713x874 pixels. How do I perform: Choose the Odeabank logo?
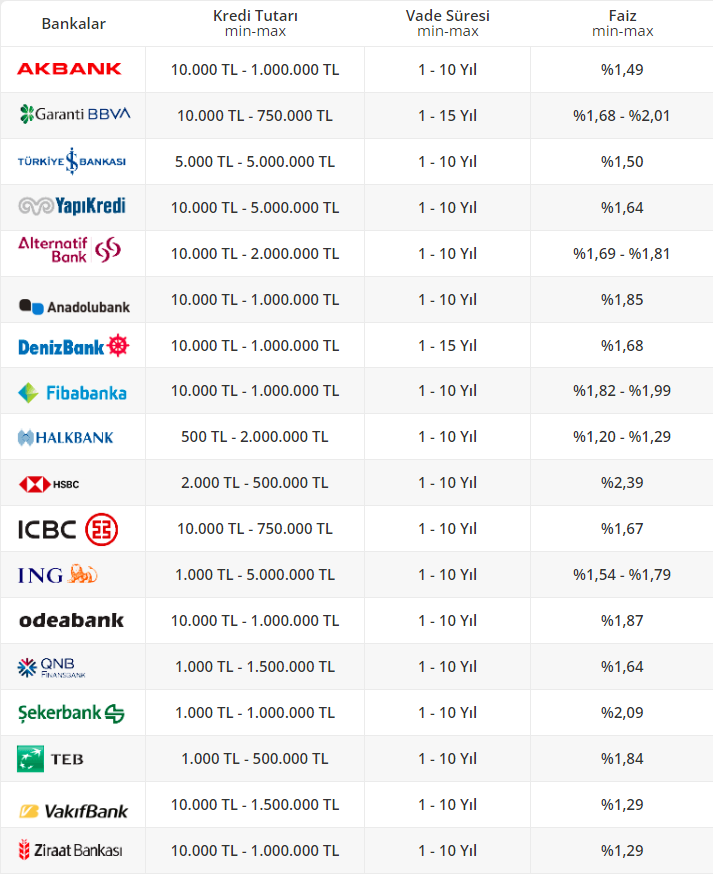(x=71, y=621)
